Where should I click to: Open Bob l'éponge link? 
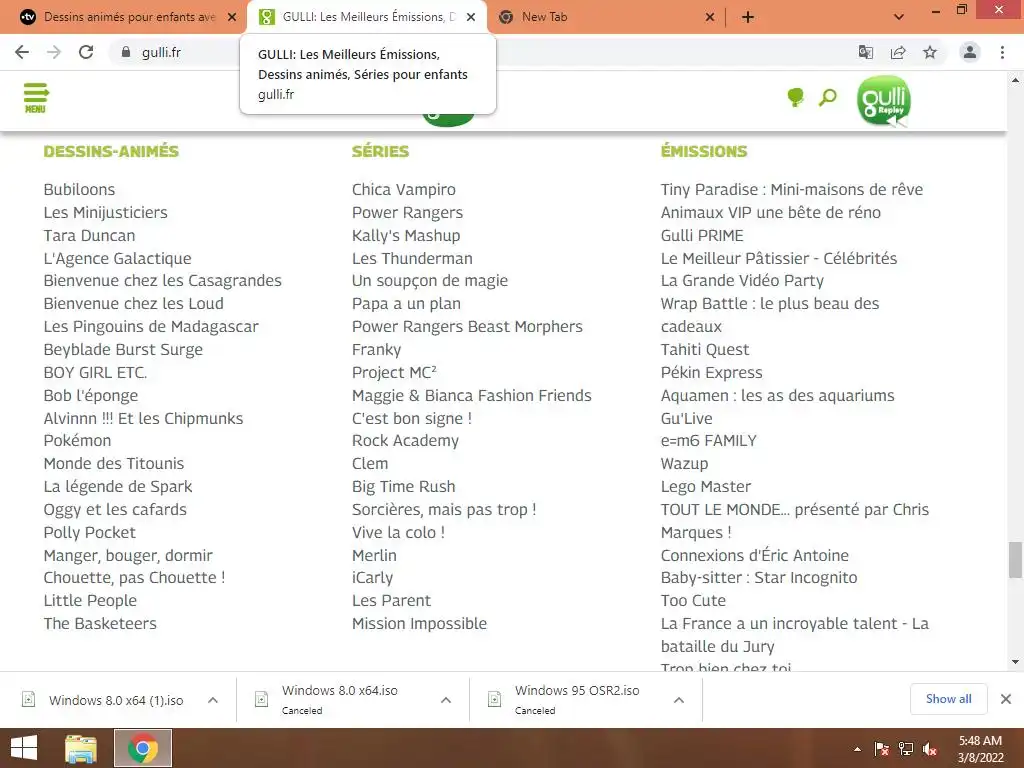(91, 395)
